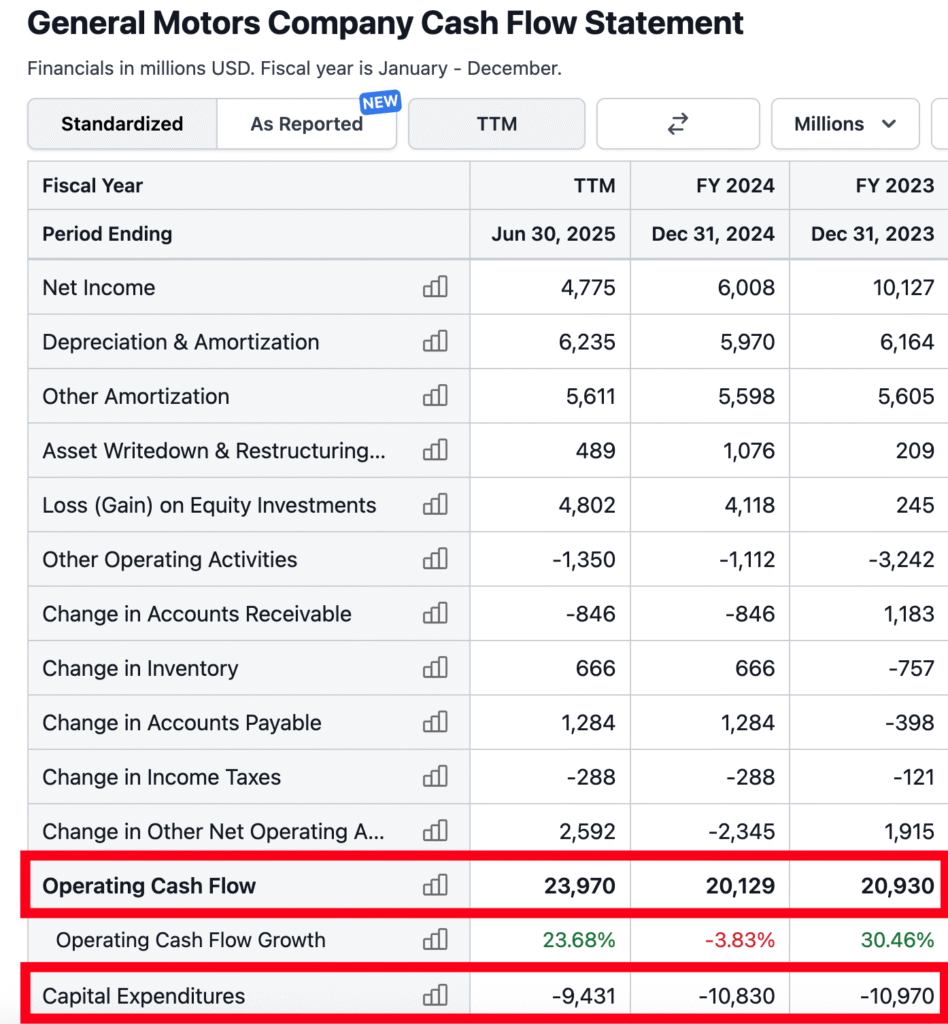This screenshot has width=948, height=1024.
Task: Click chart icon for Change in Income Taxes
Action: point(435,777)
